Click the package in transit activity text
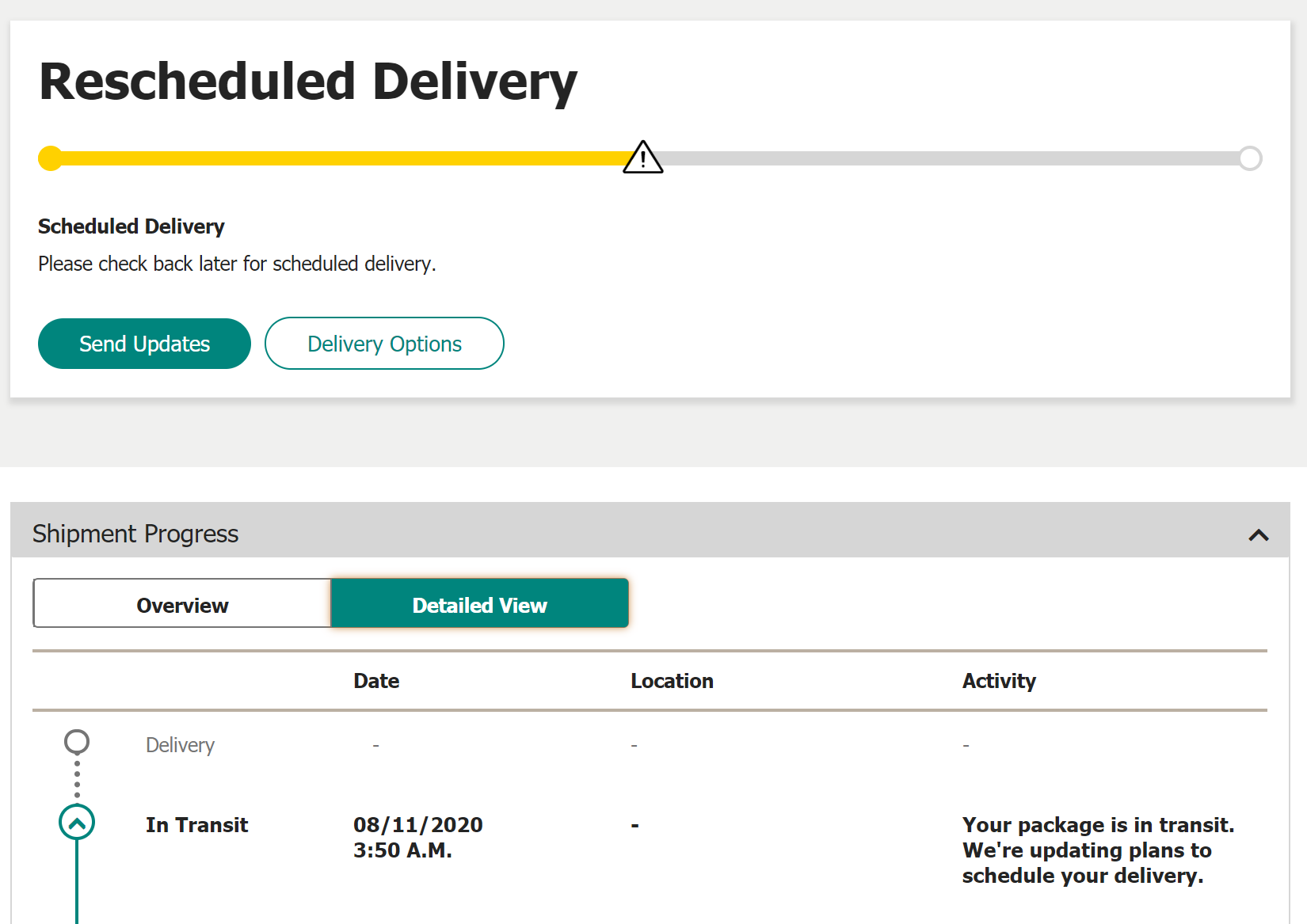Screen dimensions: 1307x924 [x=1099, y=850]
